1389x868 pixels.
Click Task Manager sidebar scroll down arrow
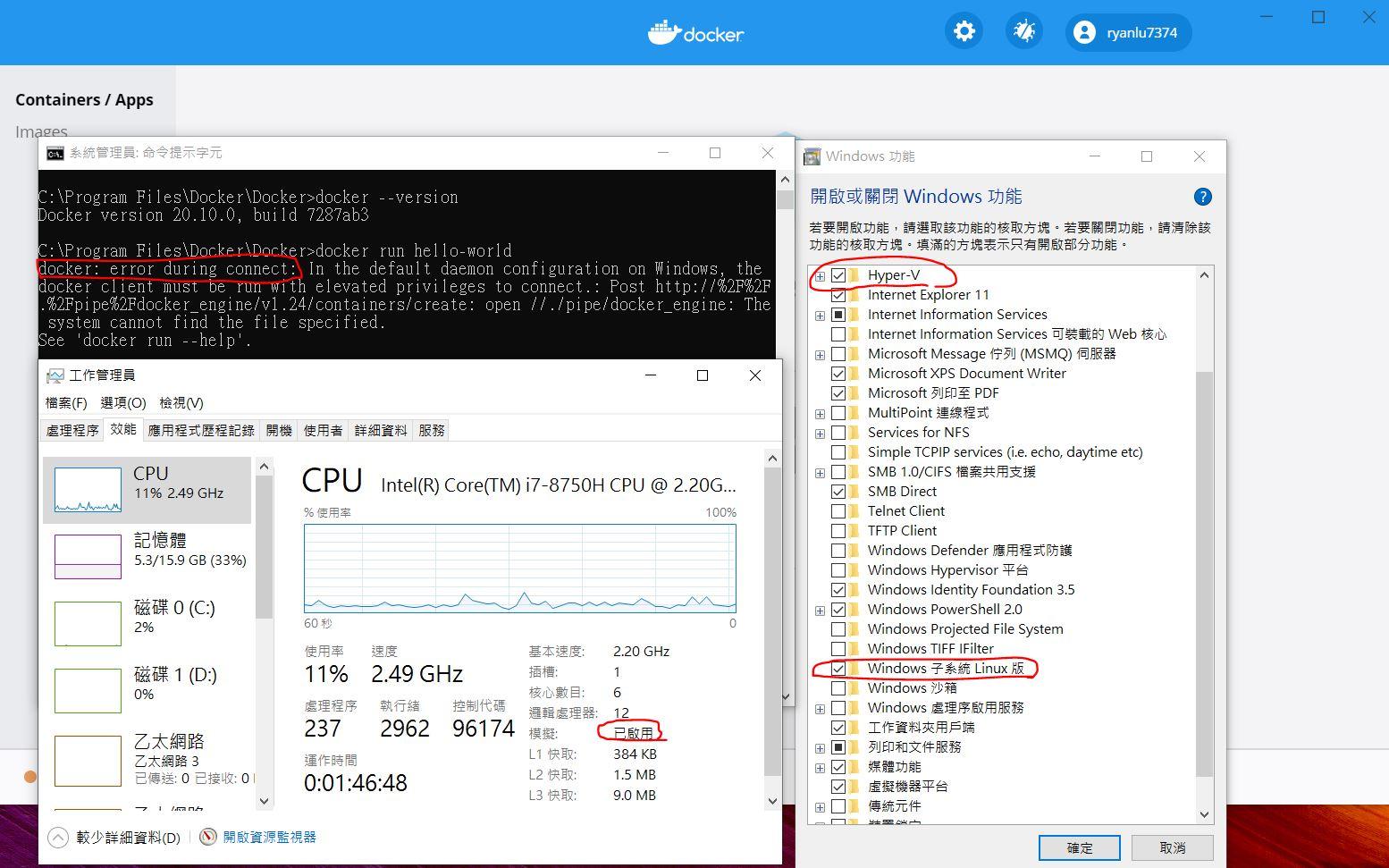tap(264, 801)
